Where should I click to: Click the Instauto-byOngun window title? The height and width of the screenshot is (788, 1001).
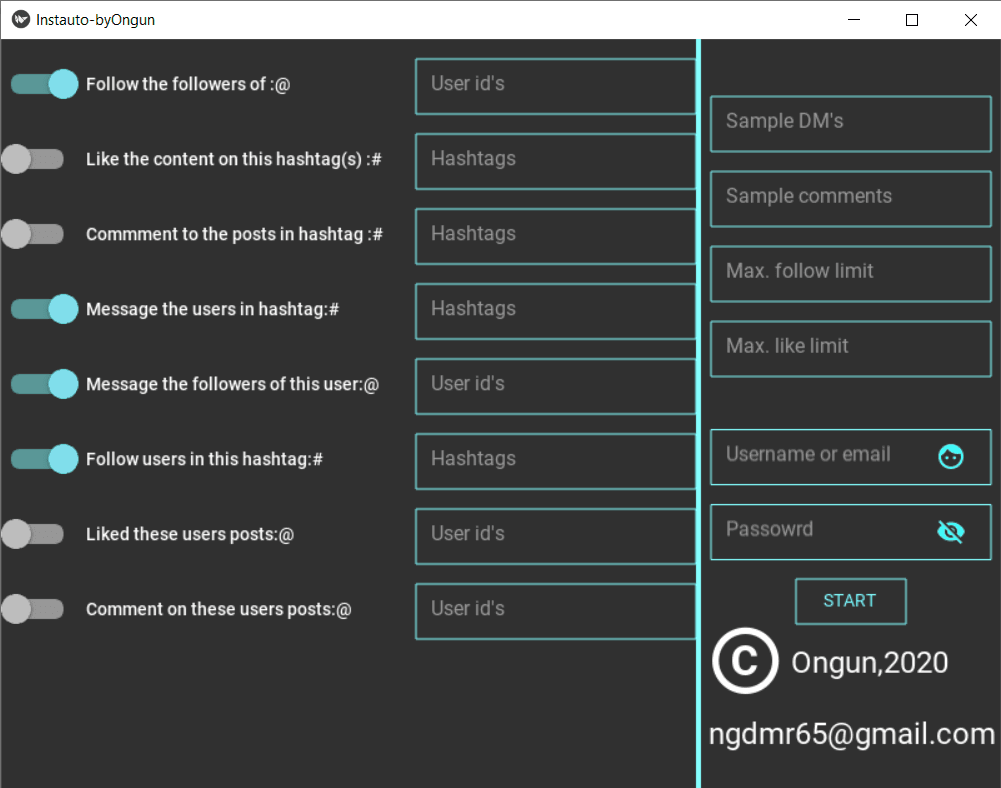coord(96,20)
